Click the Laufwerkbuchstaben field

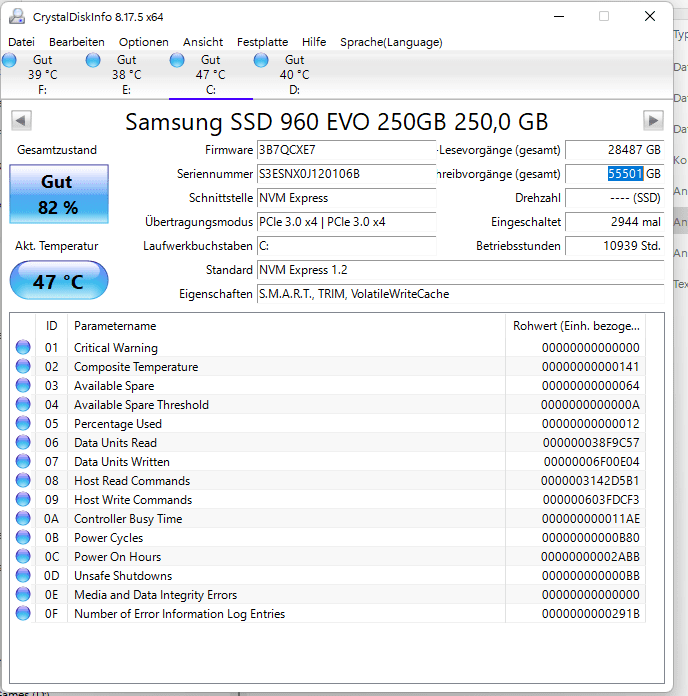(346, 246)
